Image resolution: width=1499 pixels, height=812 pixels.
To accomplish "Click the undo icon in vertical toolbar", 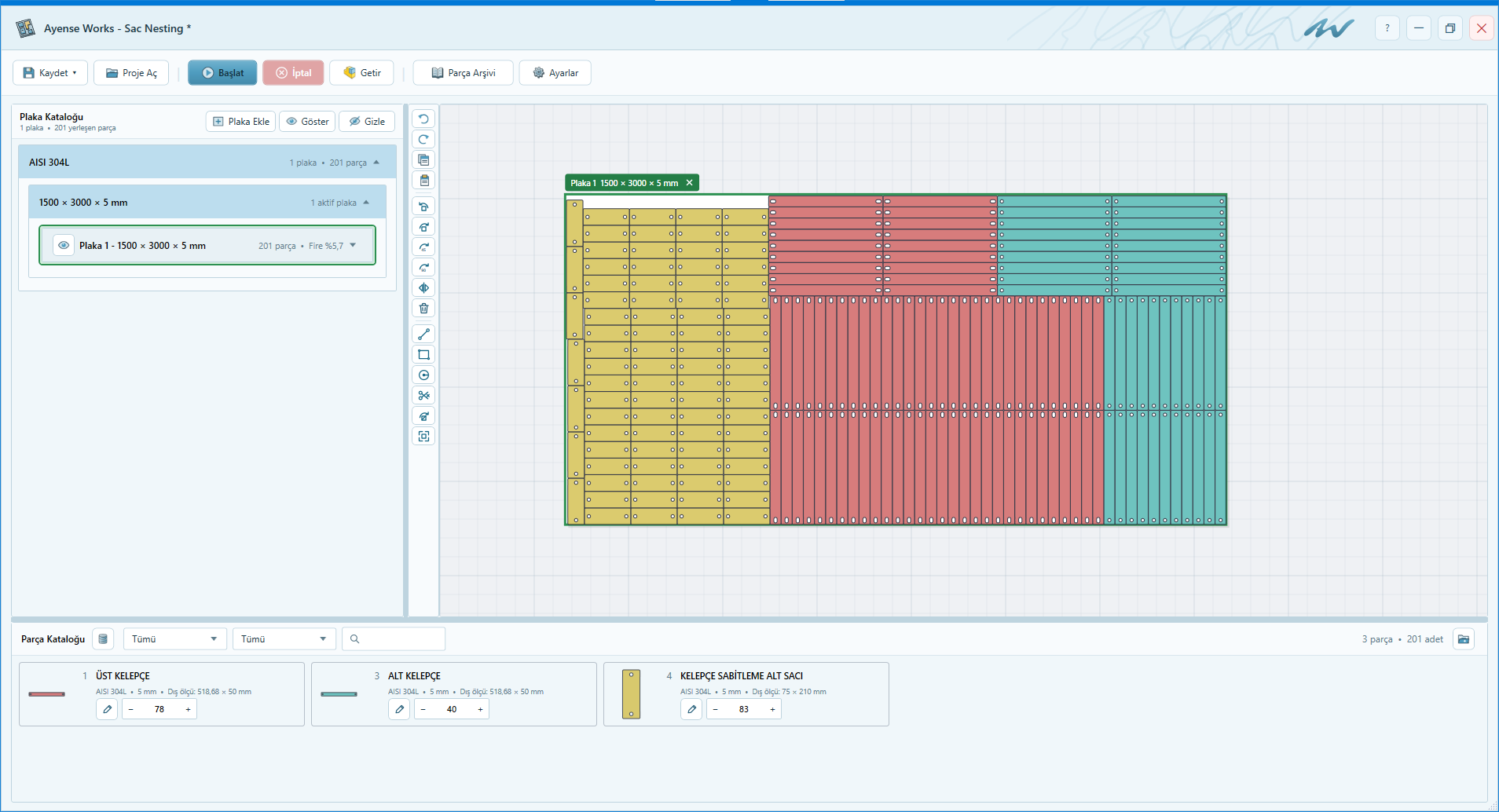I will click(x=423, y=119).
